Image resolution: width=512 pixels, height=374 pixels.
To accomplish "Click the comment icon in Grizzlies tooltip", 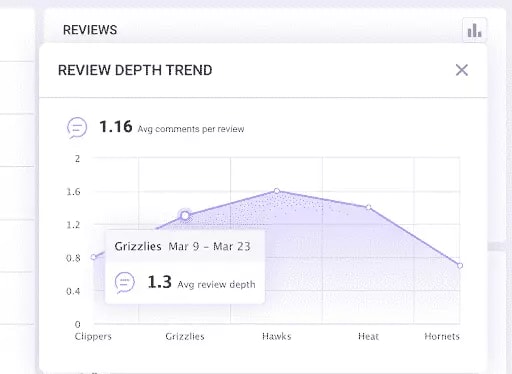I will 125,283.
